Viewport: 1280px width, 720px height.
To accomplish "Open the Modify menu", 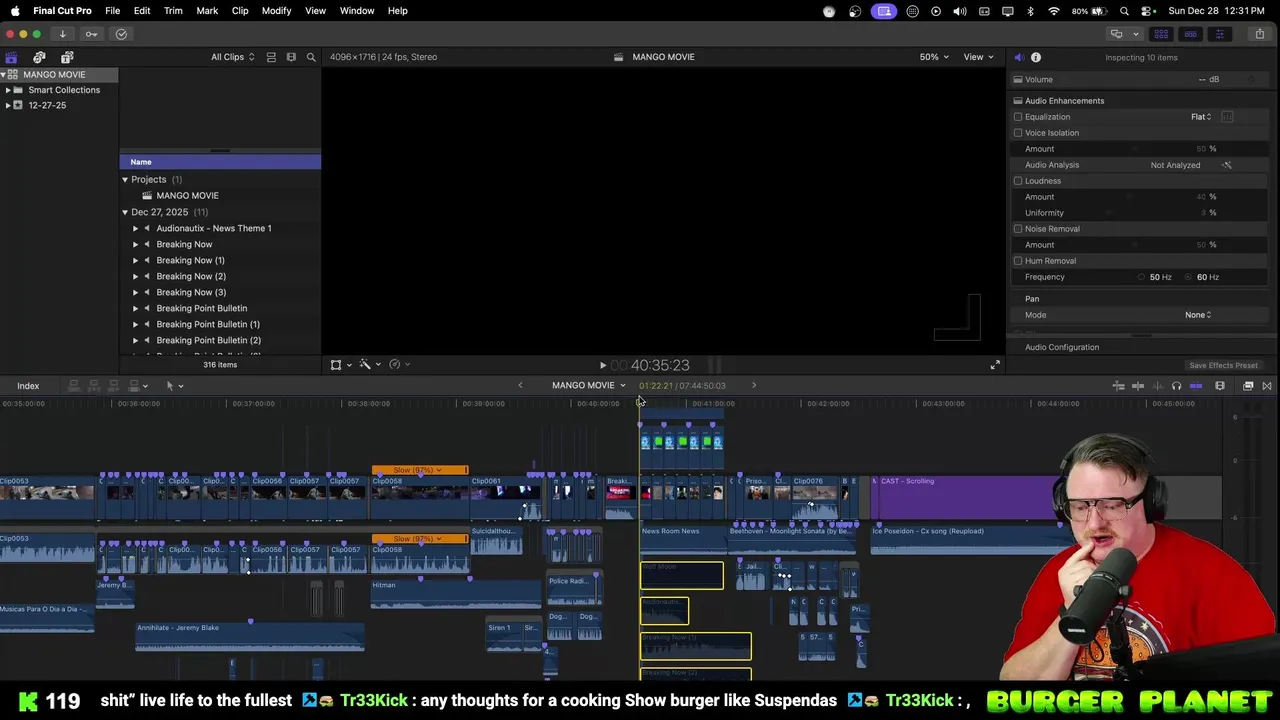I will click(x=276, y=11).
